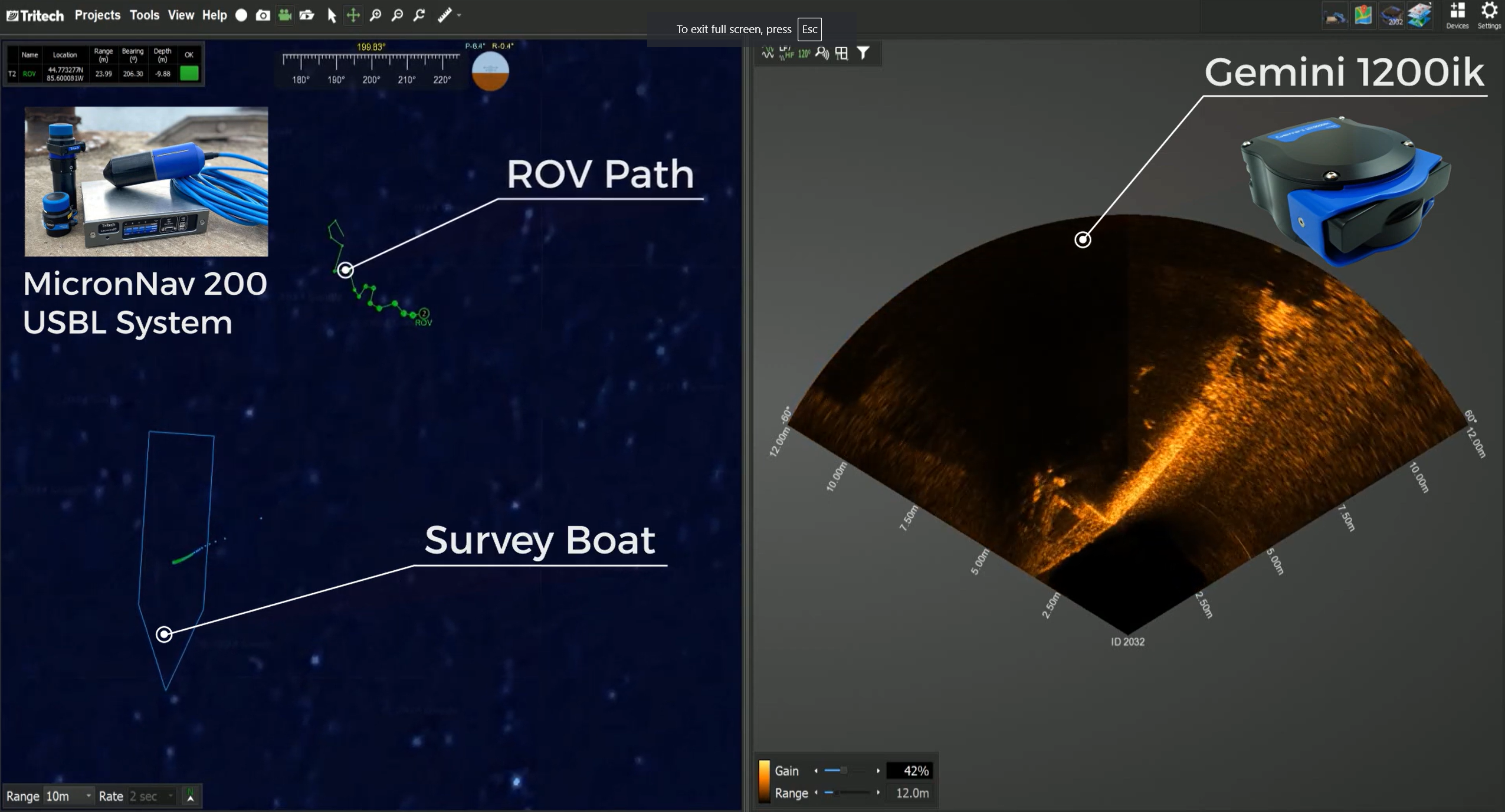Open the playback folder icon
Viewport: 1505px width, 812px height.
click(307, 15)
